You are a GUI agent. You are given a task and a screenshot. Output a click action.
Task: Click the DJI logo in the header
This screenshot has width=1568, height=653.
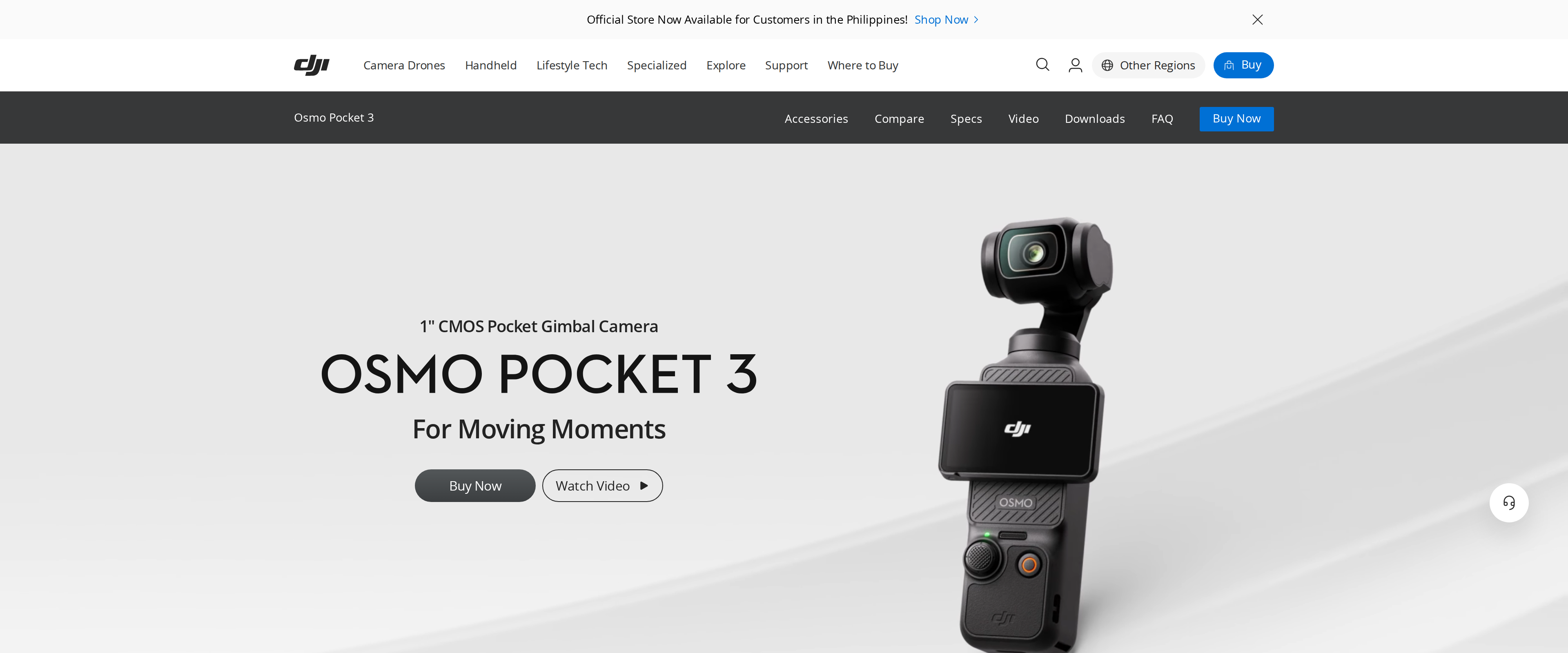pos(312,65)
